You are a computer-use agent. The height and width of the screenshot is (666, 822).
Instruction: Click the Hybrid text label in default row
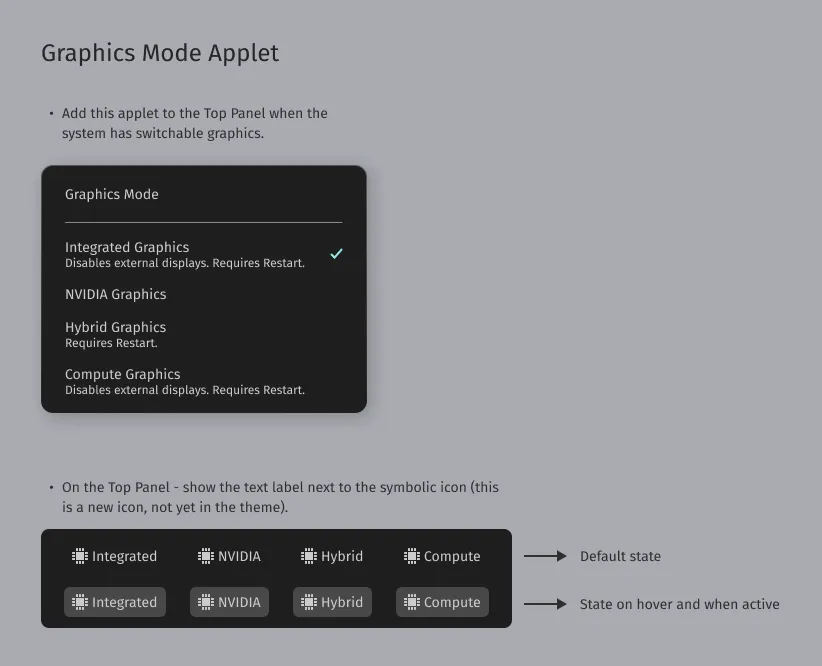pyautogui.click(x=342, y=556)
